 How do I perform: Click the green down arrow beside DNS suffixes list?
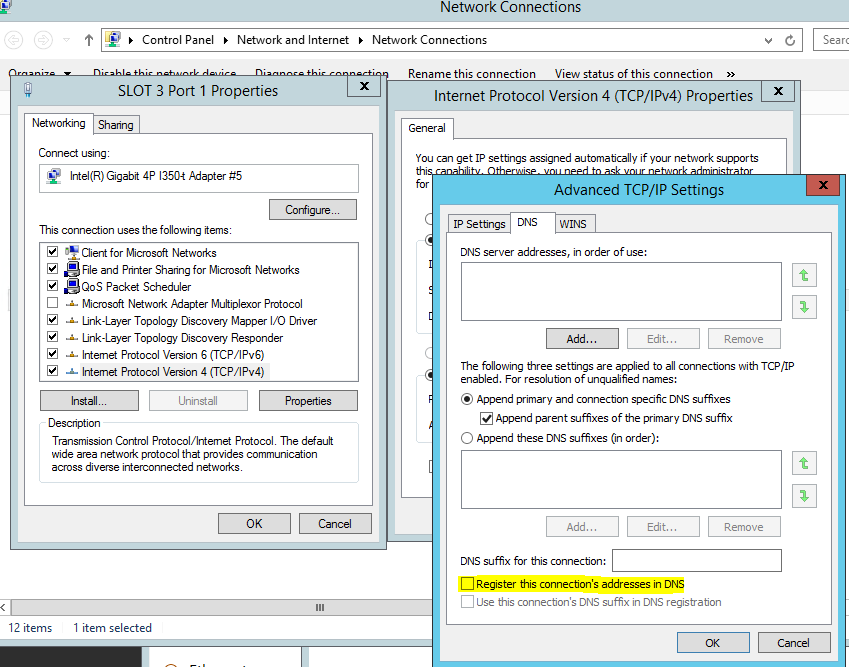tap(804, 495)
